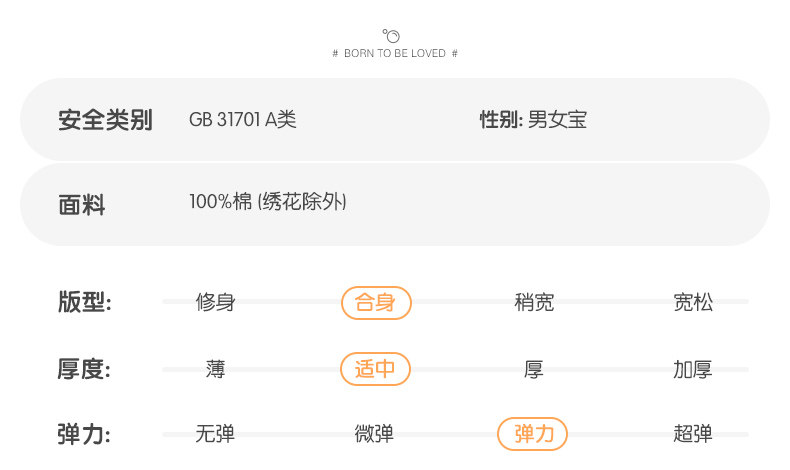Select the 修身 fit option

click(215, 302)
